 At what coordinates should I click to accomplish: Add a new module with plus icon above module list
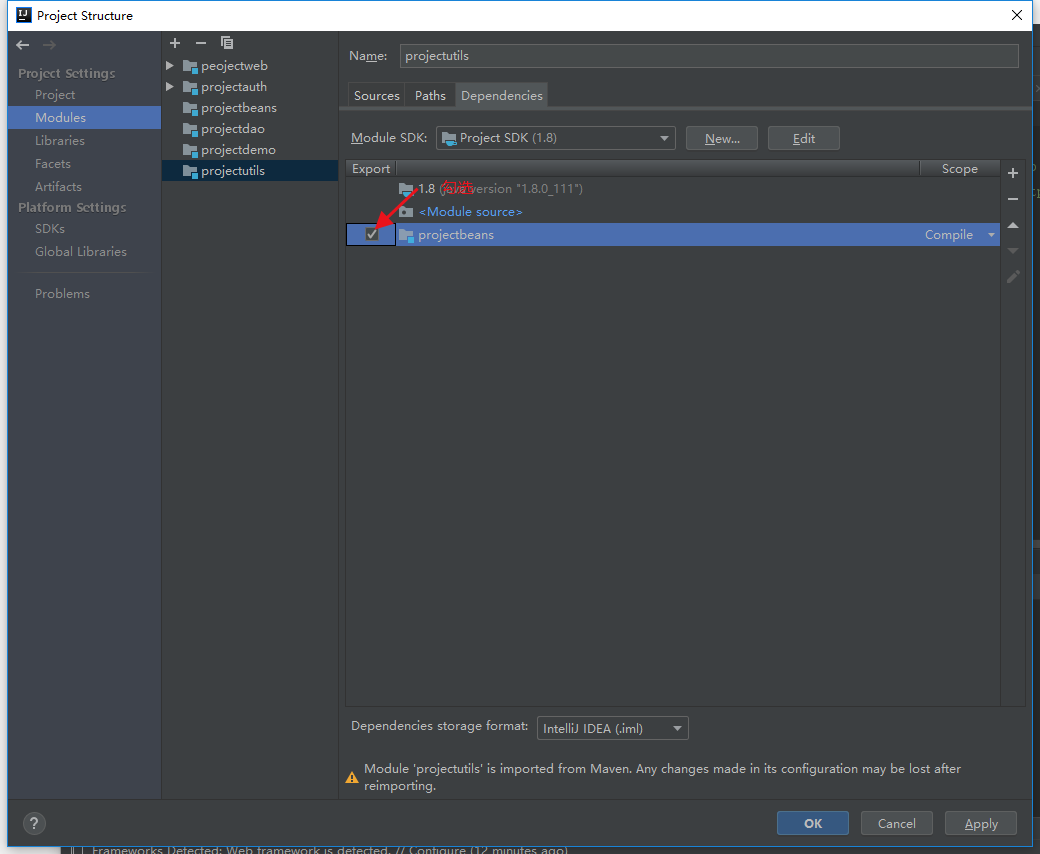pos(175,43)
